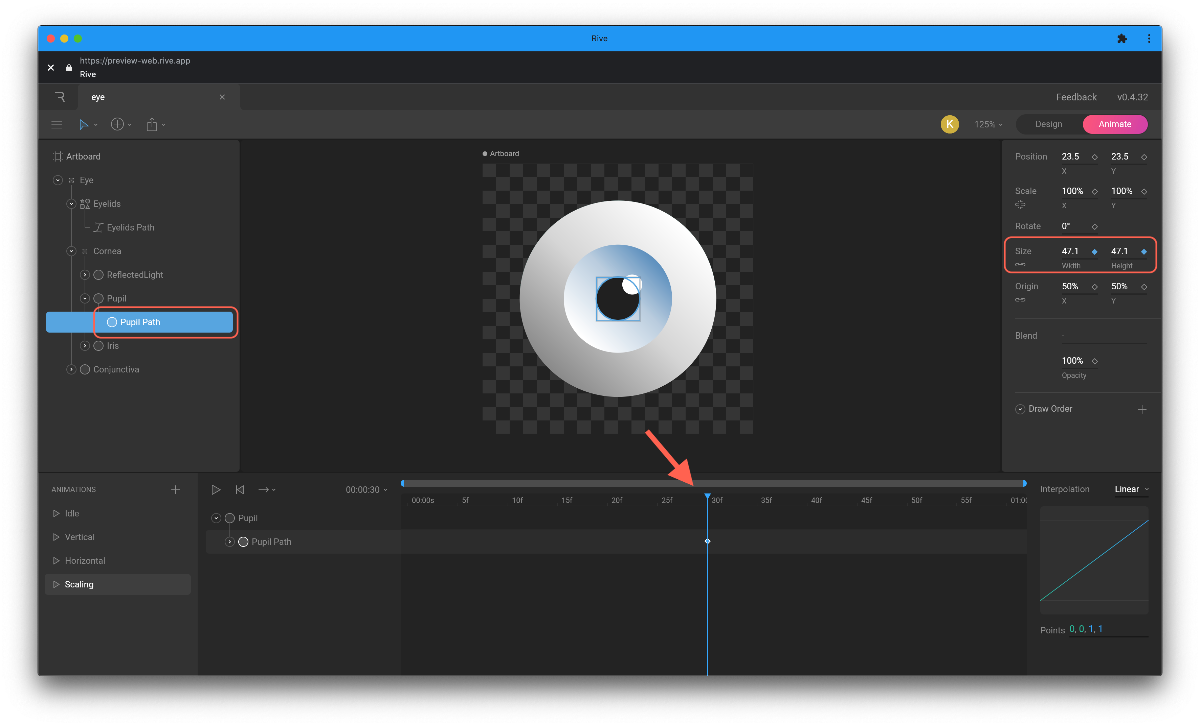
Task: Toggle the Scale proportional link icon
Action: pyautogui.click(x=1020, y=204)
